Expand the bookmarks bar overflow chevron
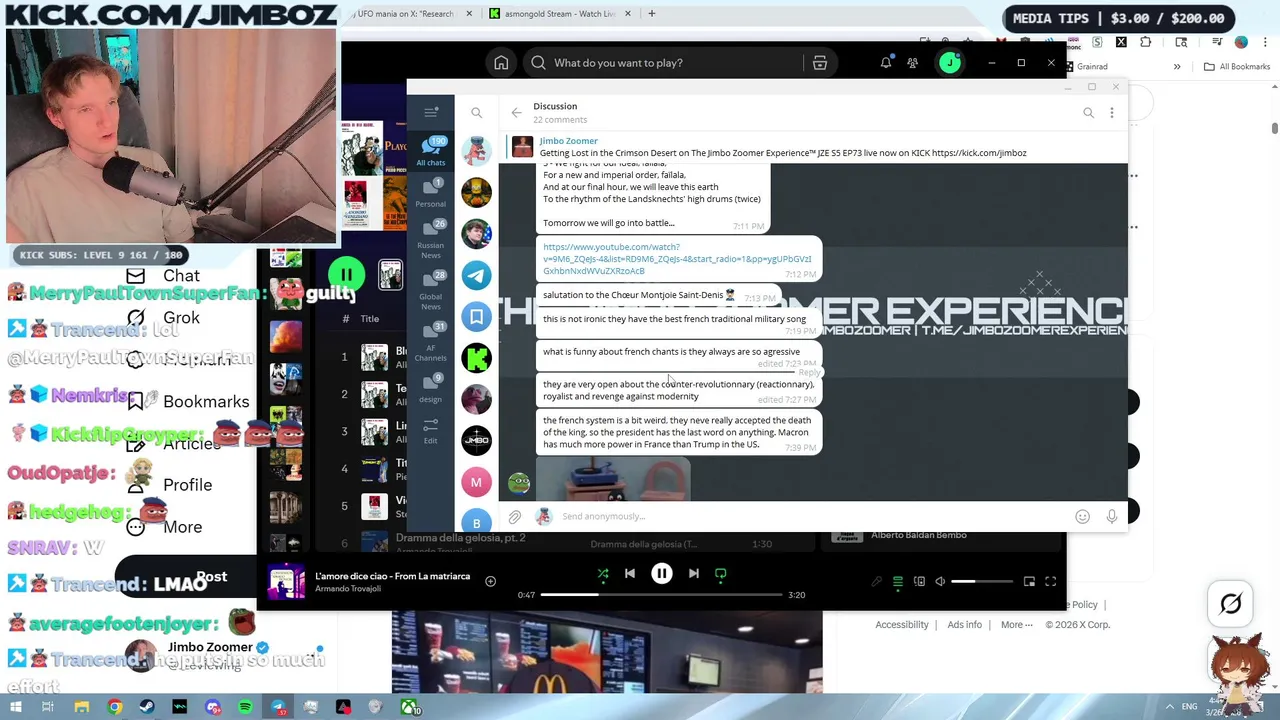Screen dimensions: 1280x720 tap(1177, 67)
